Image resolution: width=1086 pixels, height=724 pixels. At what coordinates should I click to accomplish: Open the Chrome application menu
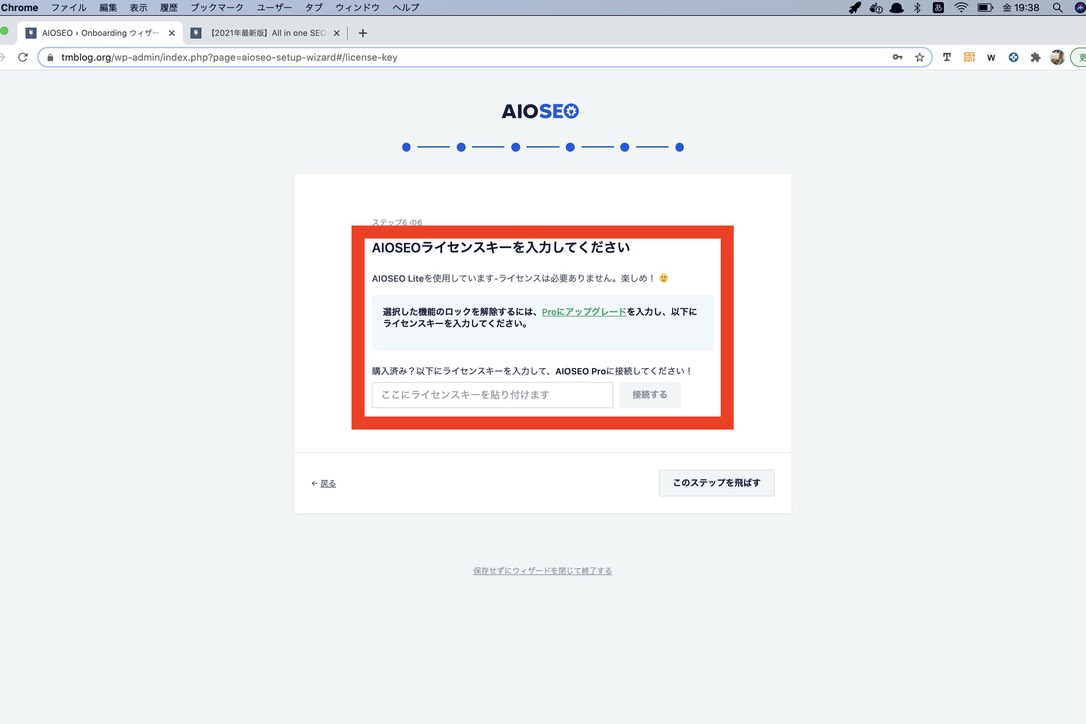point(19,8)
